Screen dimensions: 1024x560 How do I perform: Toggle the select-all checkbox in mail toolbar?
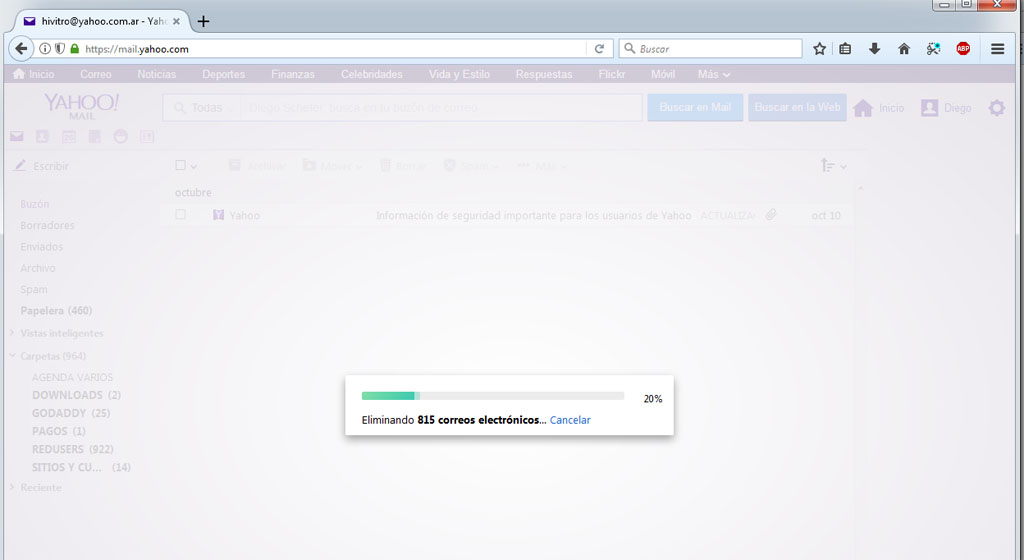tap(180, 166)
